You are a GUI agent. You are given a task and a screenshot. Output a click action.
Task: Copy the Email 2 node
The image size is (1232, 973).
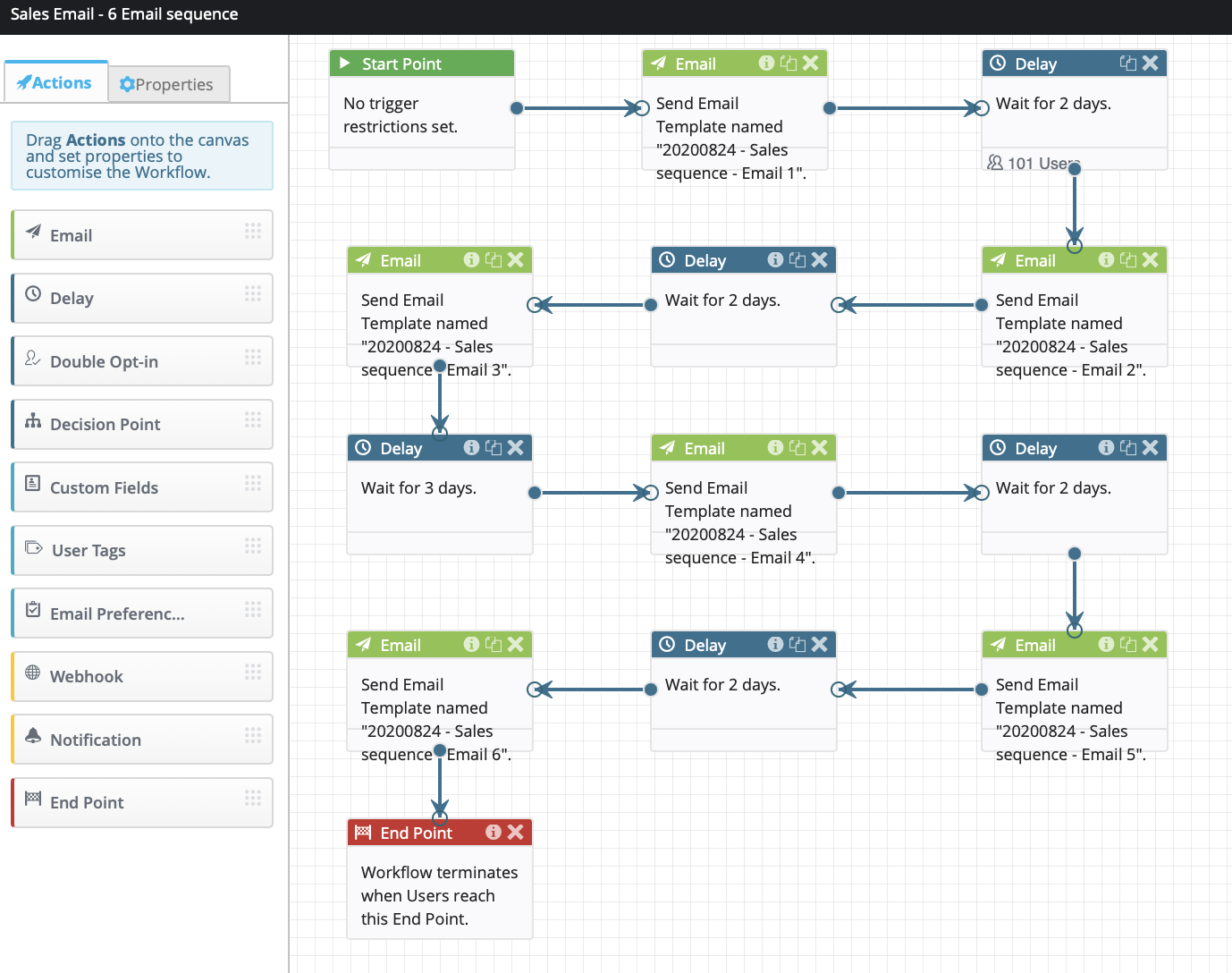(1128, 259)
